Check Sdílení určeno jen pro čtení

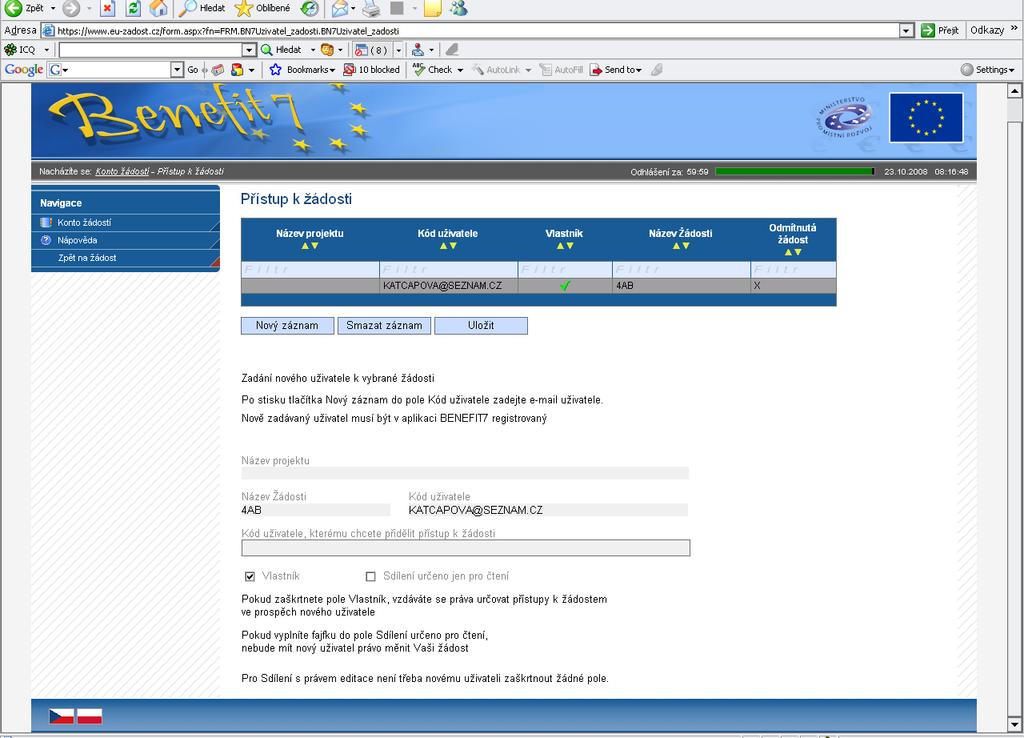click(x=370, y=576)
